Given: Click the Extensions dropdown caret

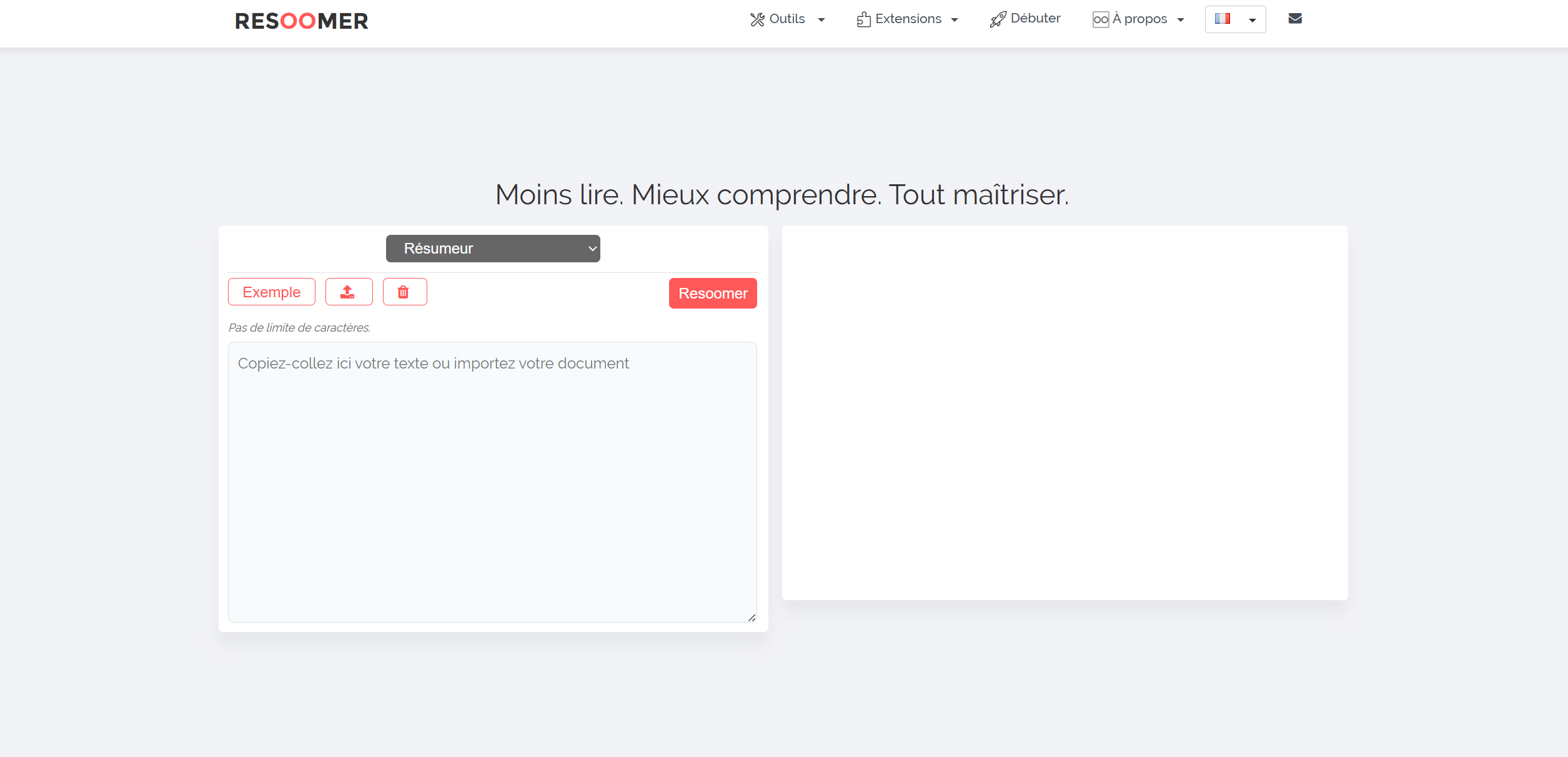Looking at the screenshot, I should (955, 20).
